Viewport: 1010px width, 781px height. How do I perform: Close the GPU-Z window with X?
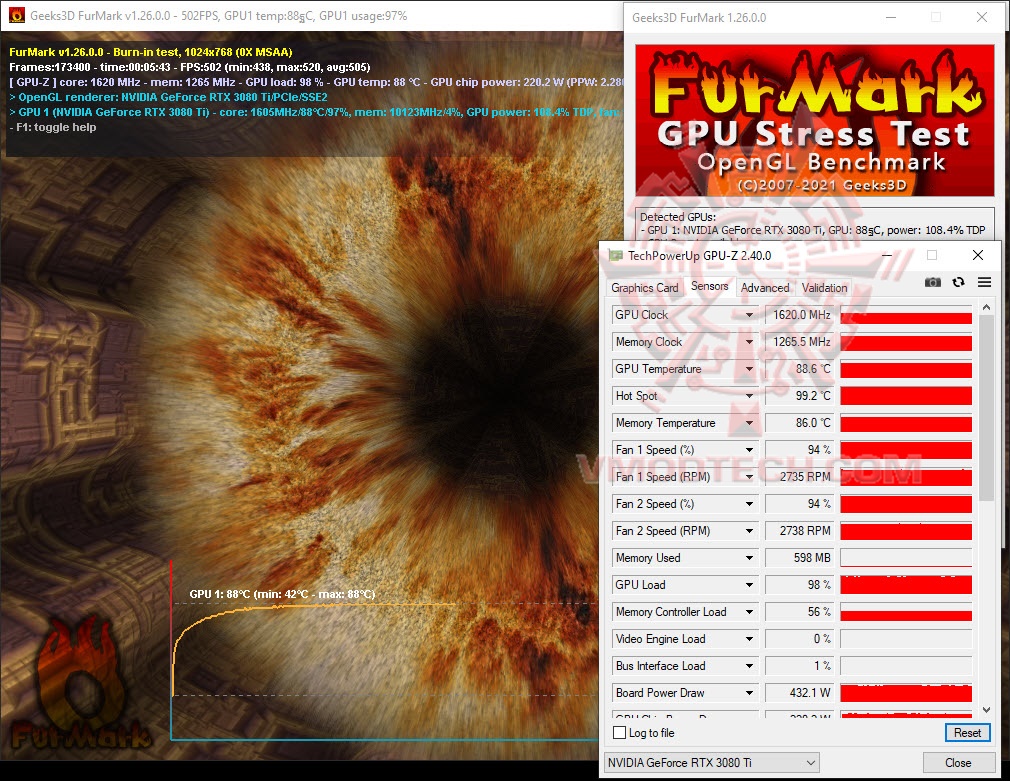(x=978, y=255)
